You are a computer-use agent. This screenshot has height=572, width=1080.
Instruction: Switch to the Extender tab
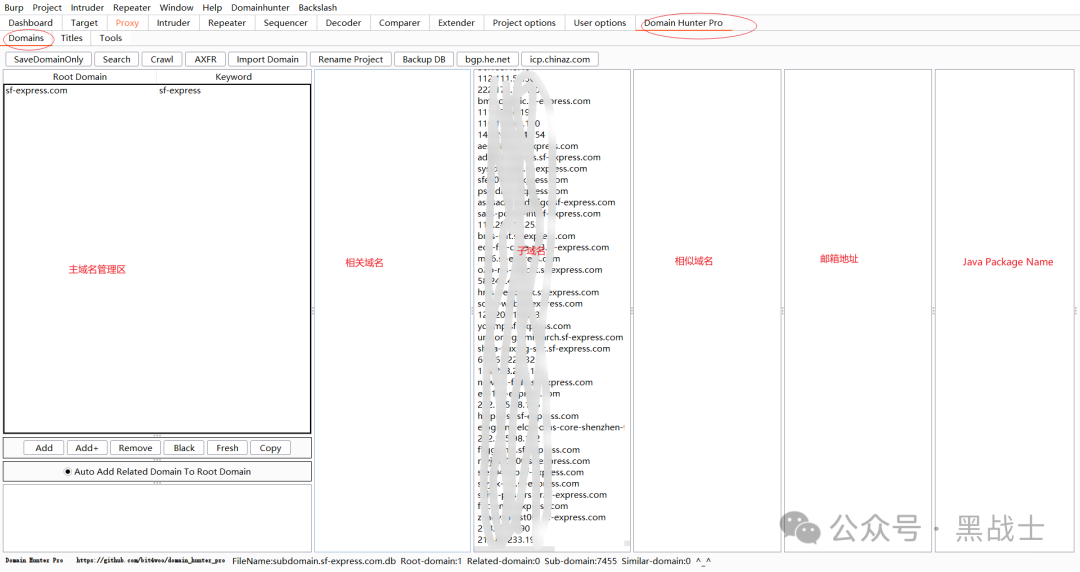click(x=457, y=23)
